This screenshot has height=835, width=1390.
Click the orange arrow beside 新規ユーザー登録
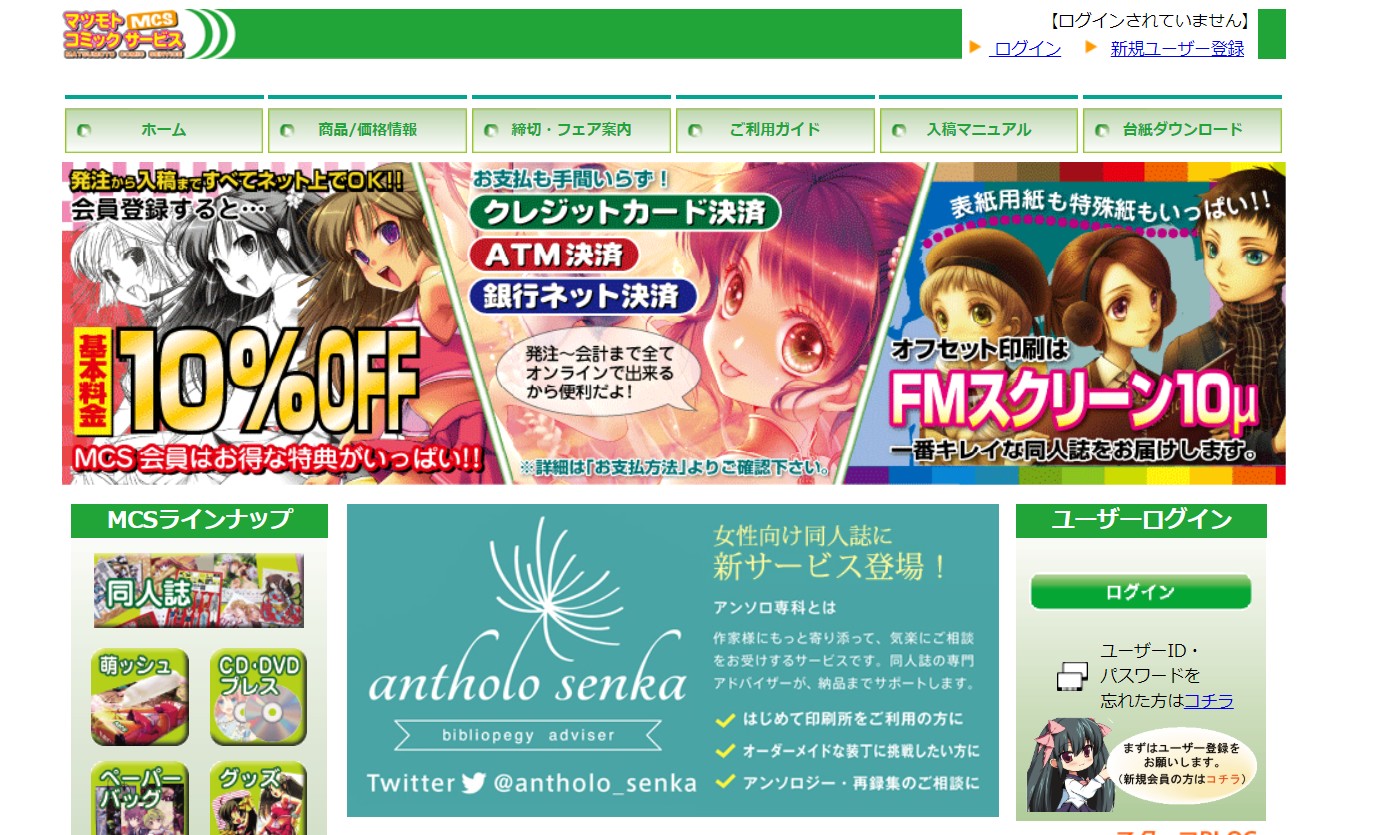click(1092, 47)
